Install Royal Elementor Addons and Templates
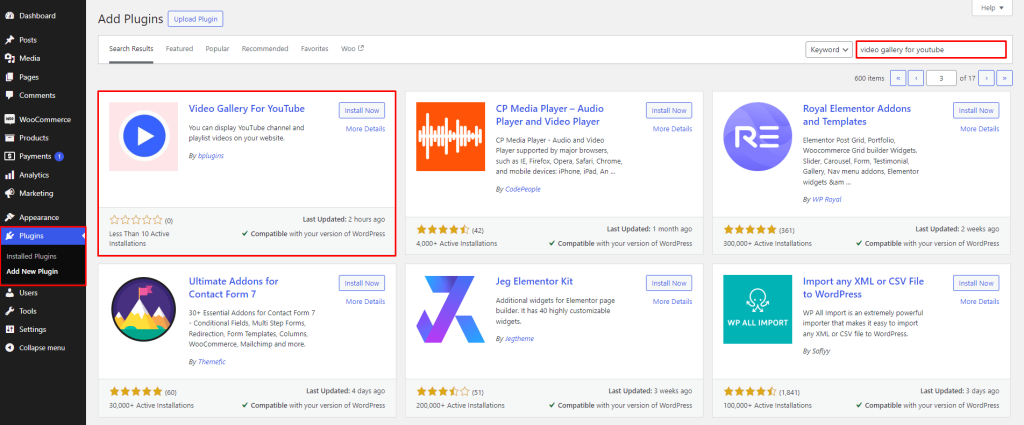1024x425 pixels. [x=976, y=110]
